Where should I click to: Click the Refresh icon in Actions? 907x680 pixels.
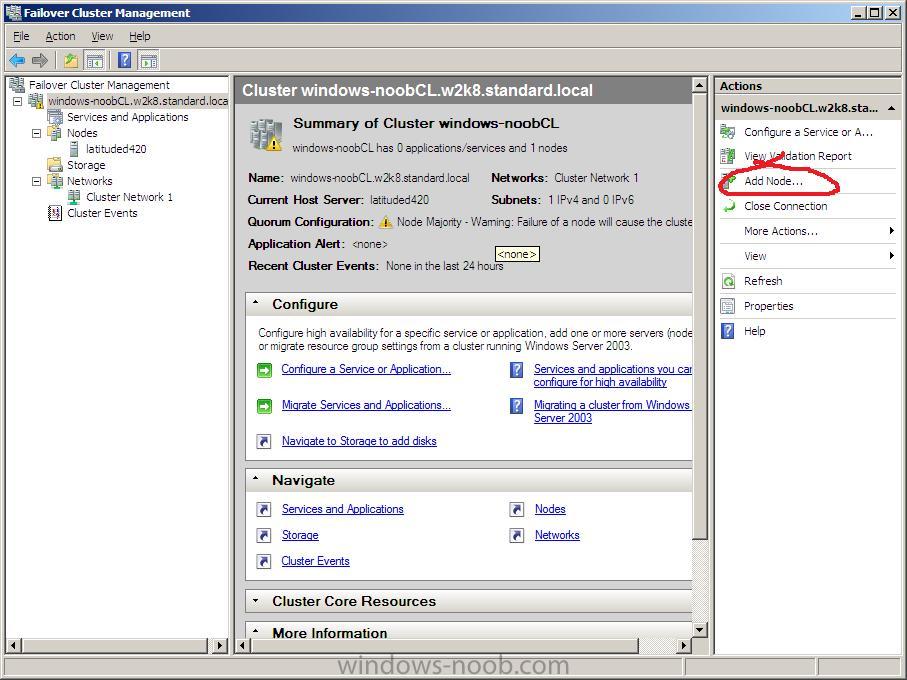click(728, 281)
